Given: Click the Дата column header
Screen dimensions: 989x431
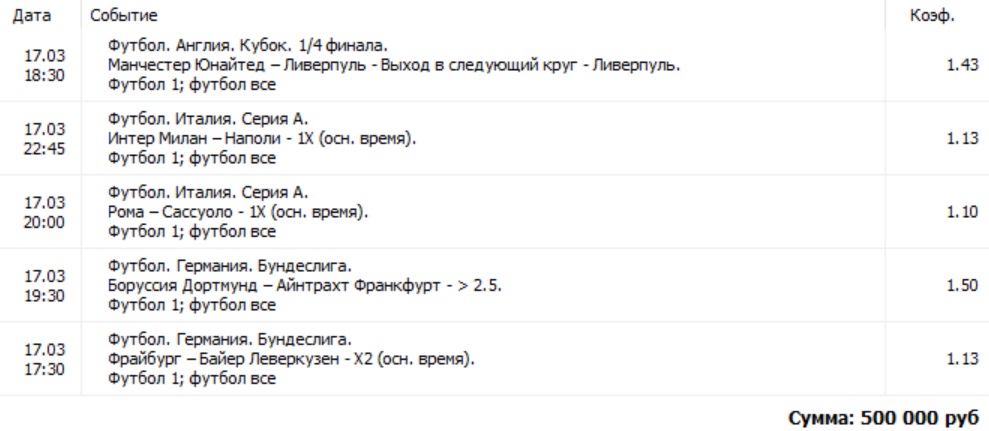Looking at the screenshot, I should [32, 15].
